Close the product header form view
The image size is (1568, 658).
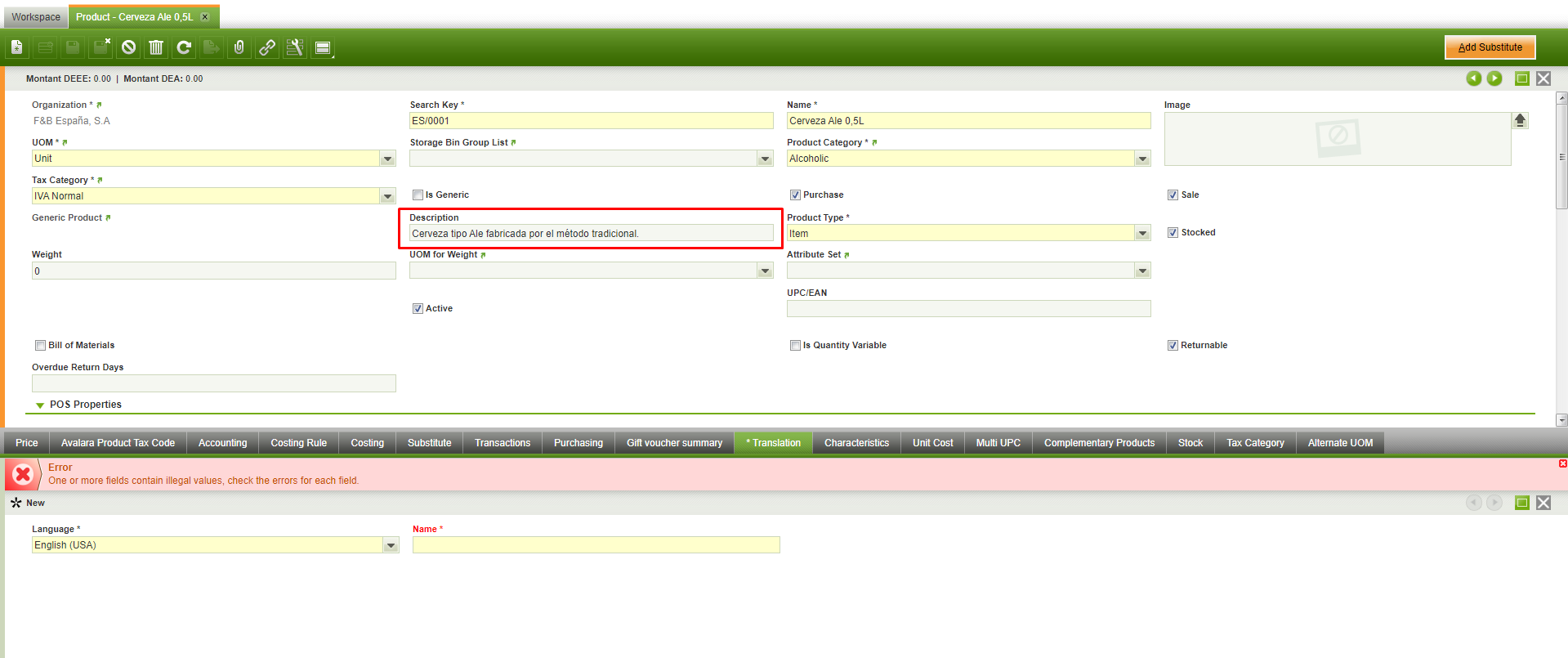(1543, 78)
